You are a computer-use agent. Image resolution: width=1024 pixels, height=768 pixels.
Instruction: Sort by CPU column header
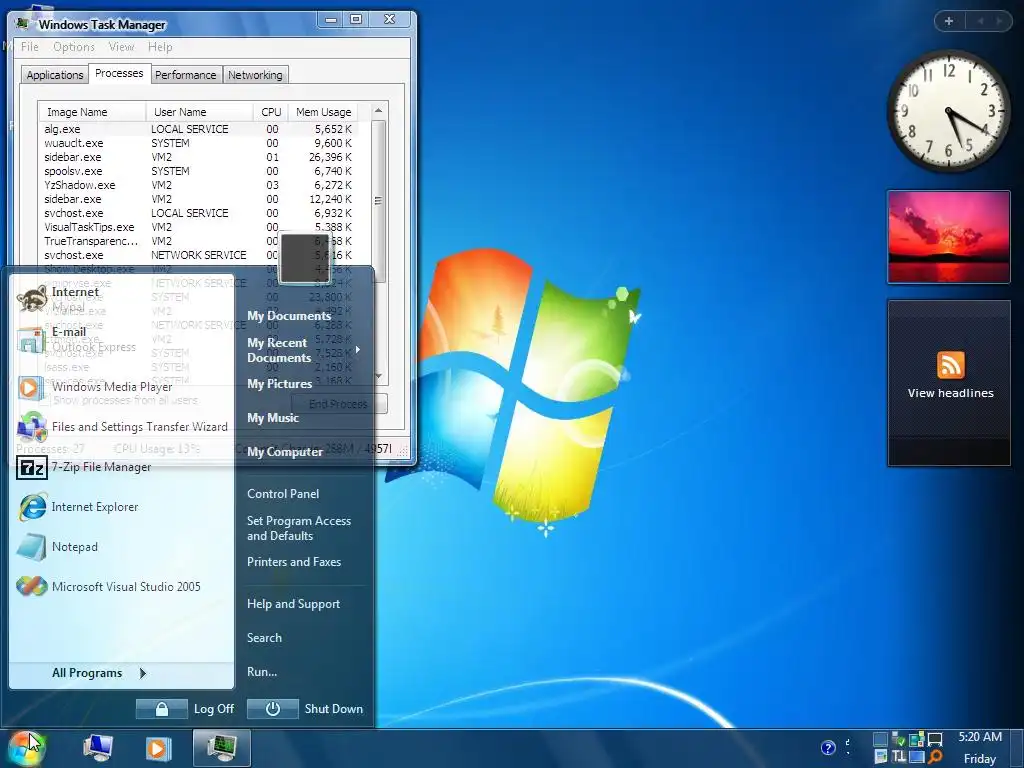point(270,112)
